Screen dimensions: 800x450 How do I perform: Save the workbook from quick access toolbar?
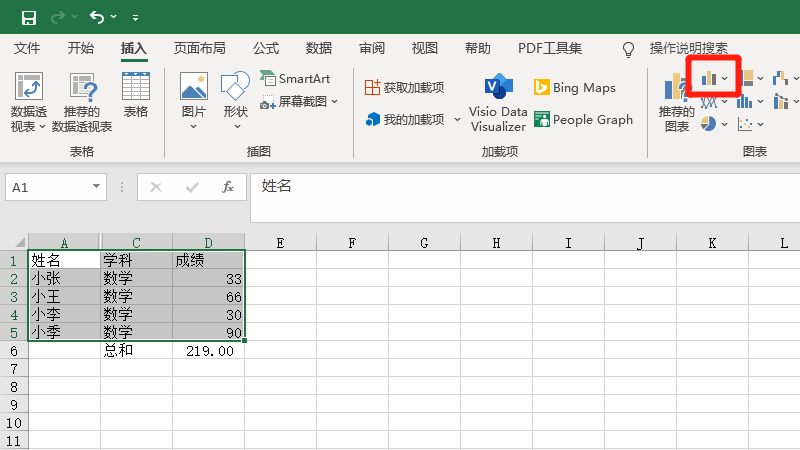click(28, 17)
